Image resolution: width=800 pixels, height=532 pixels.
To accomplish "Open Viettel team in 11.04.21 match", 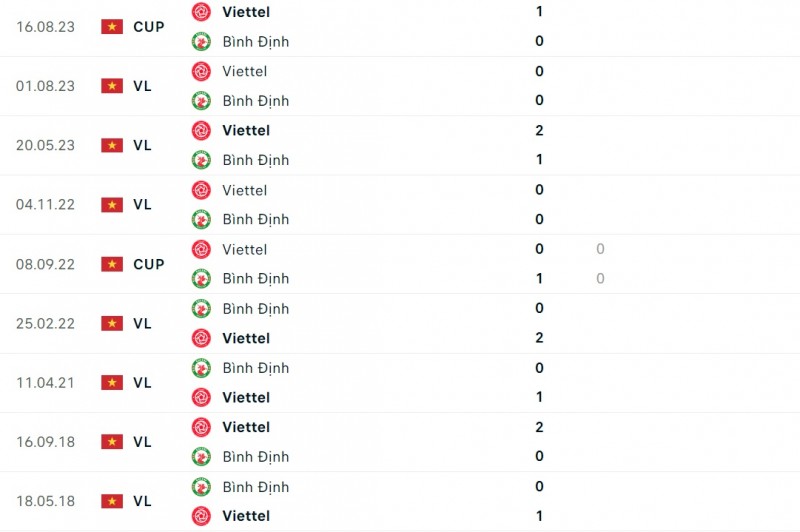I will (245, 397).
